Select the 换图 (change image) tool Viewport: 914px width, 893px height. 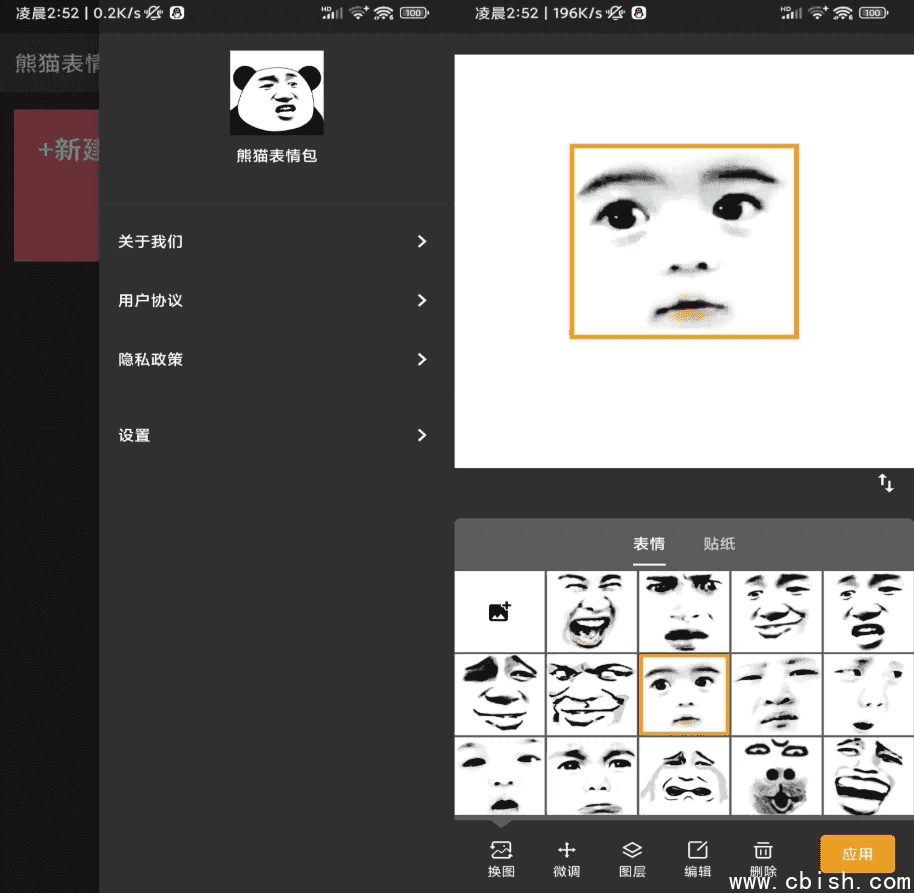pyautogui.click(x=501, y=857)
